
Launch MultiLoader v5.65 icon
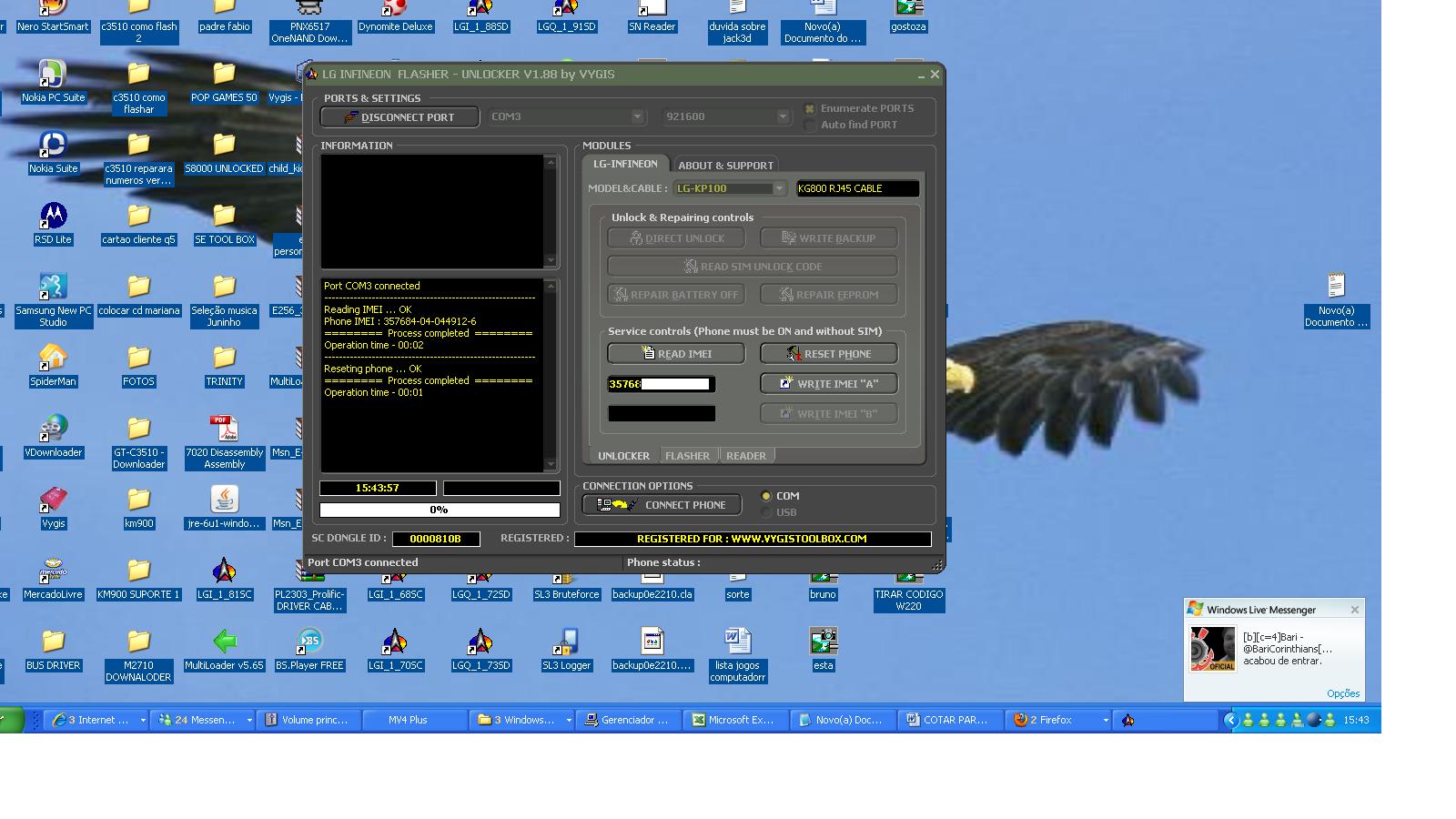pyautogui.click(x=224, y=642)
